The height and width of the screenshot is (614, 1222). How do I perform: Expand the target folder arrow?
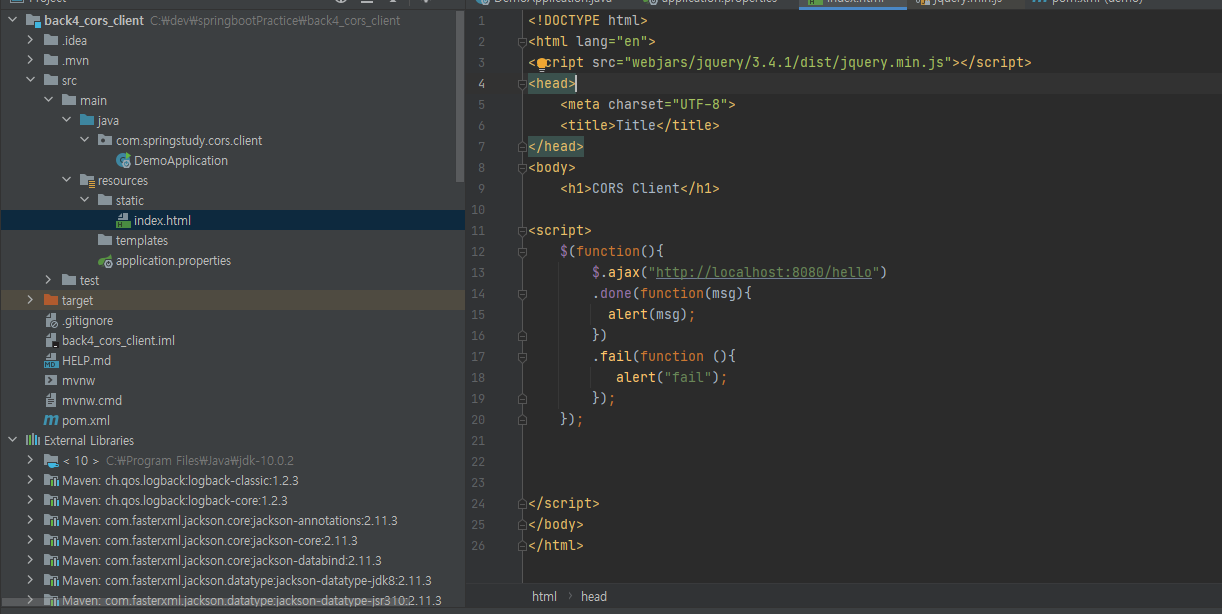tap(31, 300)
